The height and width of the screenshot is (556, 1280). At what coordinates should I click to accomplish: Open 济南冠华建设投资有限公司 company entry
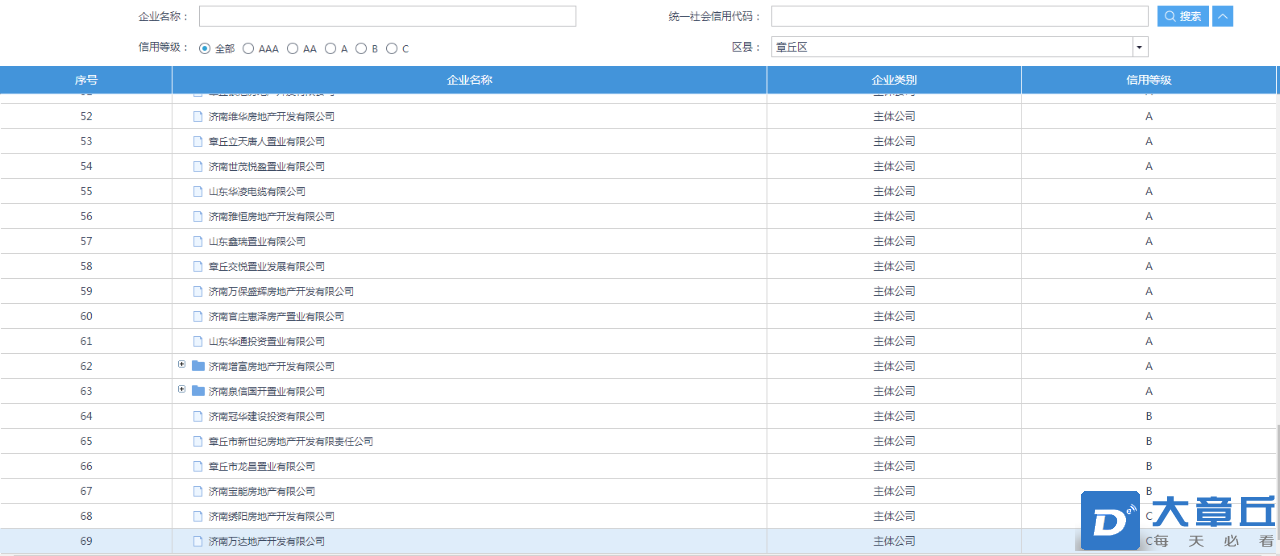[267, 417]
